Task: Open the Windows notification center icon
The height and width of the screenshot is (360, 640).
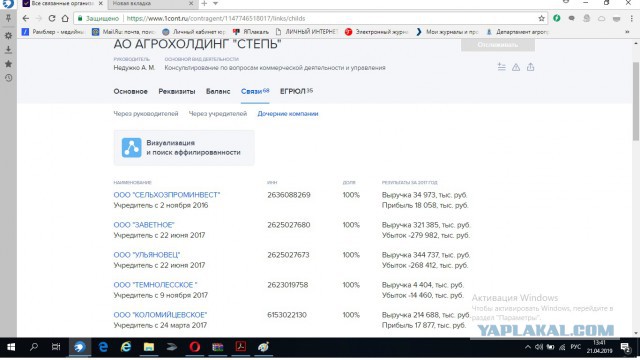Action: (626, 347)
